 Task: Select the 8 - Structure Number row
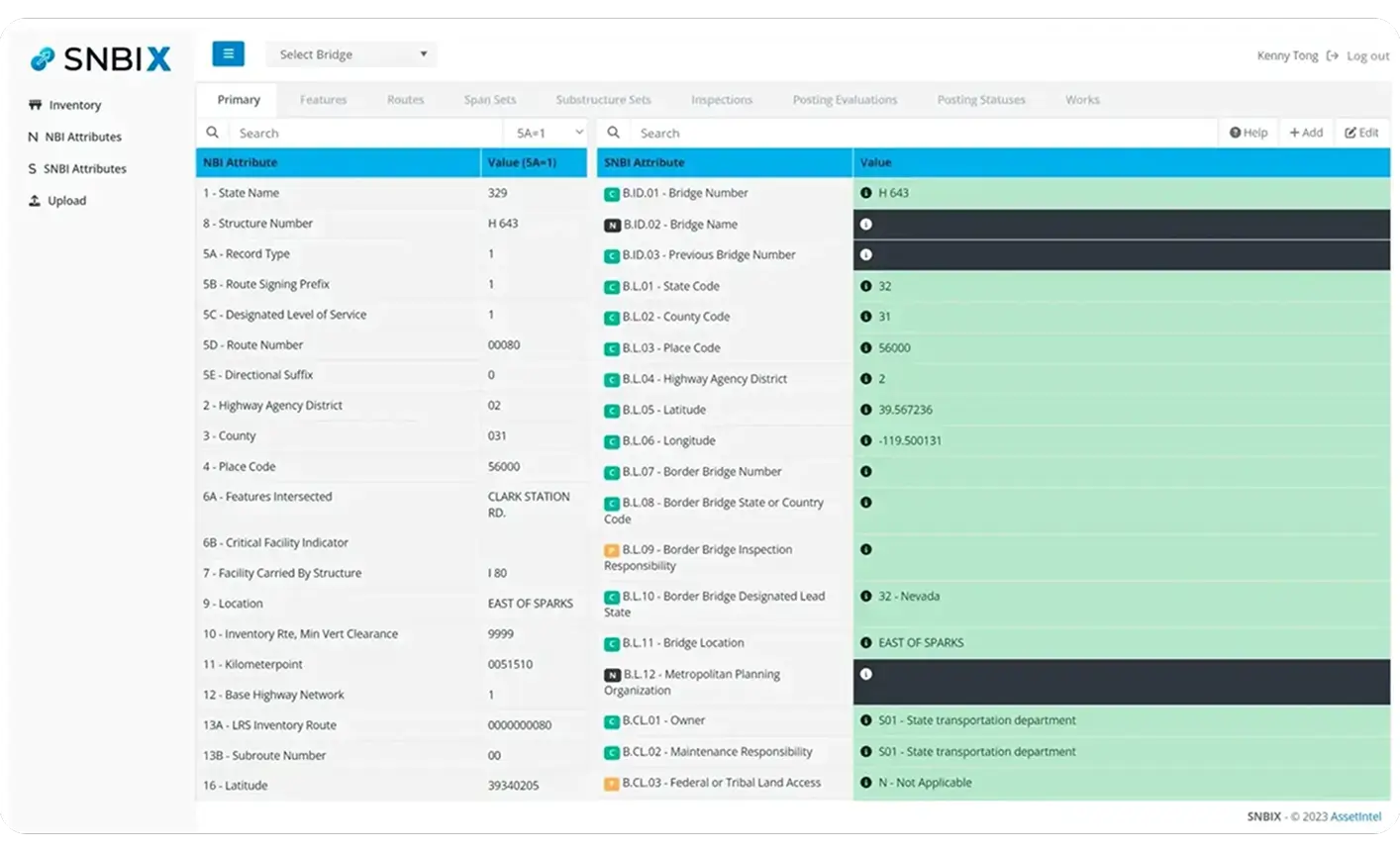[x=391, y=224]
